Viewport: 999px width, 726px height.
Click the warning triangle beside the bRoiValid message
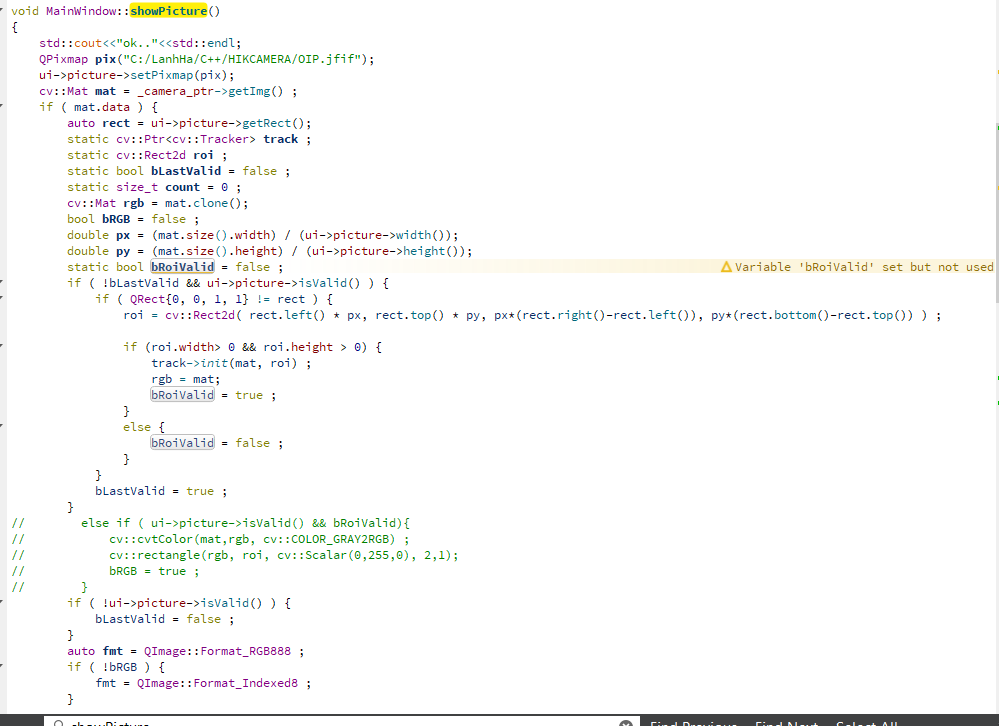click(x=727, y=267)
